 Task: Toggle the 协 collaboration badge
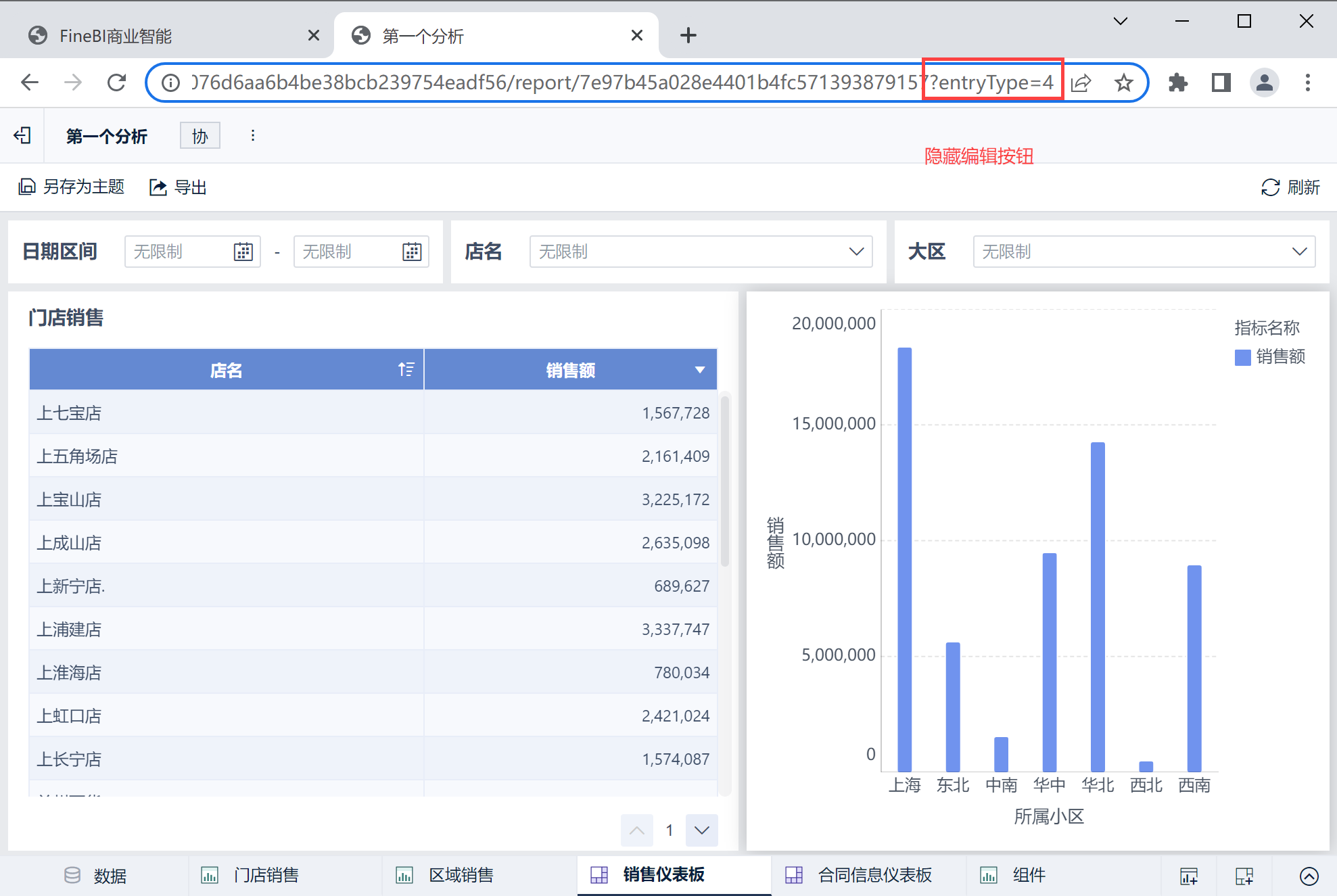point(200,136)
